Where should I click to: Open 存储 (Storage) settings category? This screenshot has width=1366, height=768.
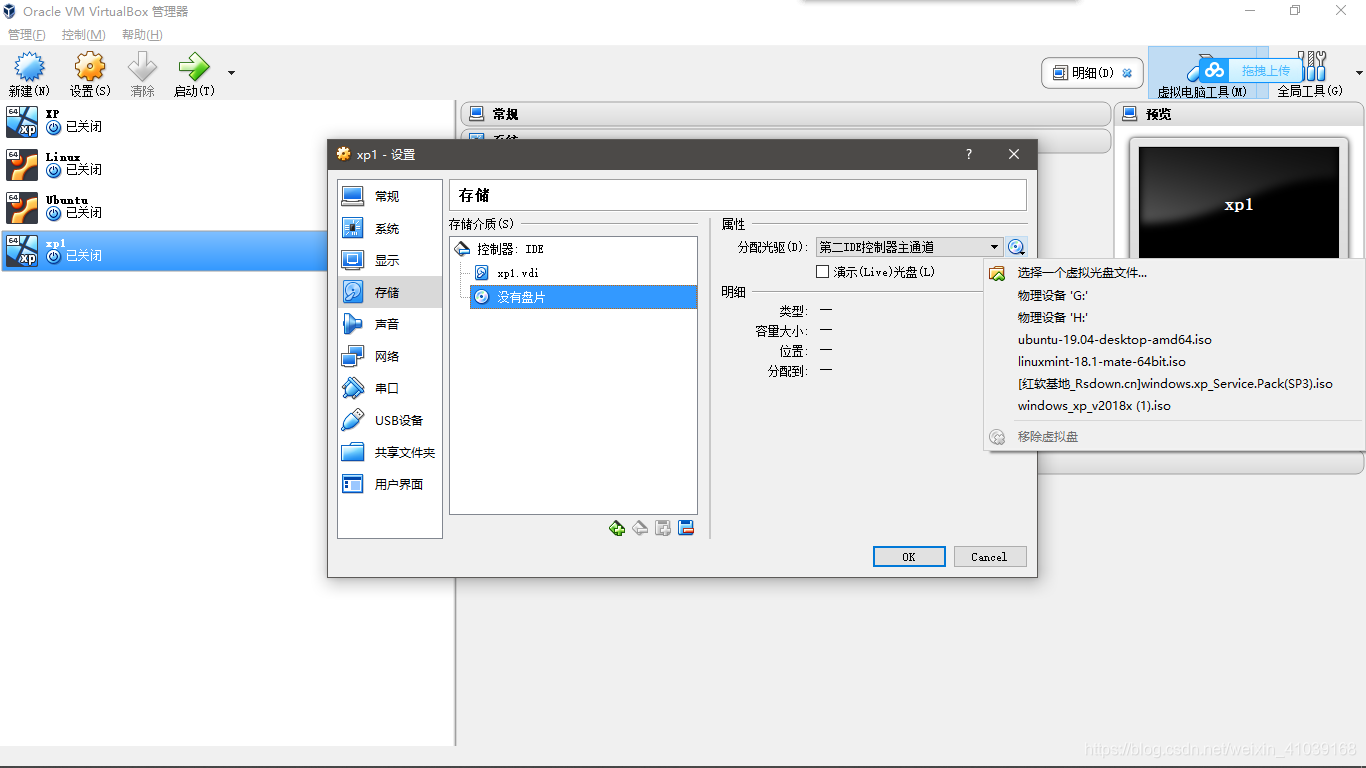point(390,292)
